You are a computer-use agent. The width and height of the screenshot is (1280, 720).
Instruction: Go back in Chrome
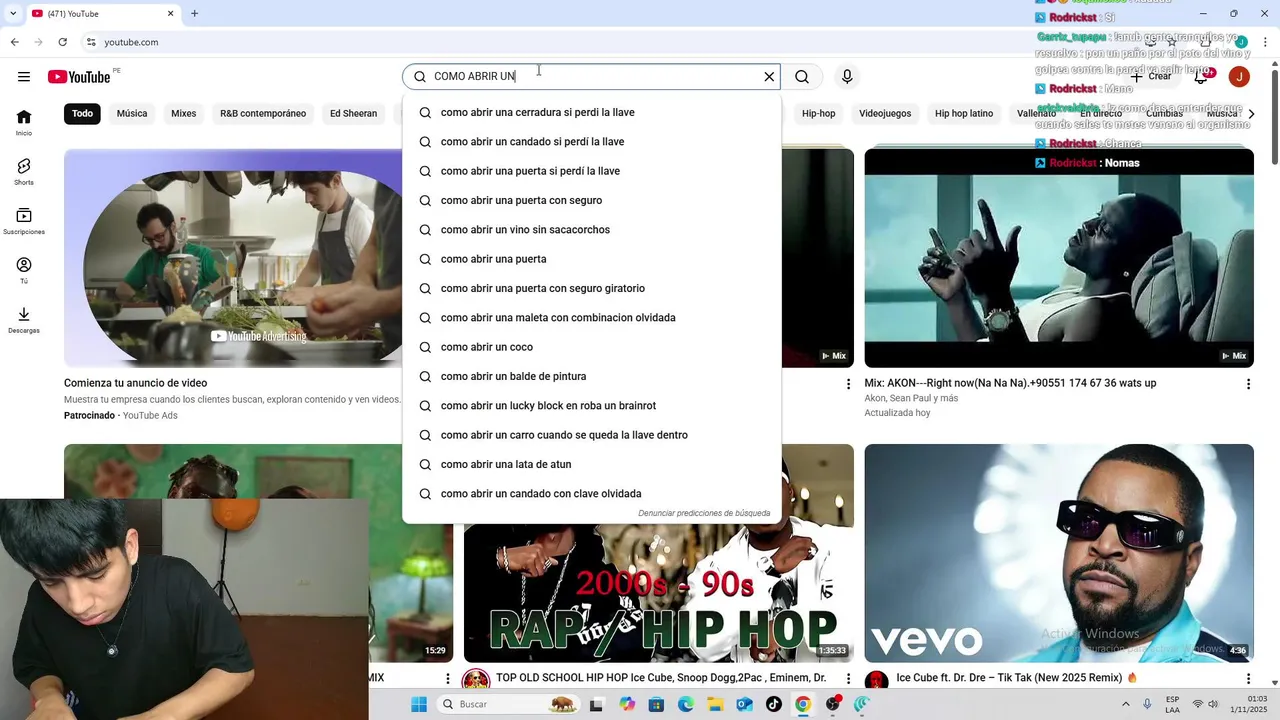click(x=15, y=42)
